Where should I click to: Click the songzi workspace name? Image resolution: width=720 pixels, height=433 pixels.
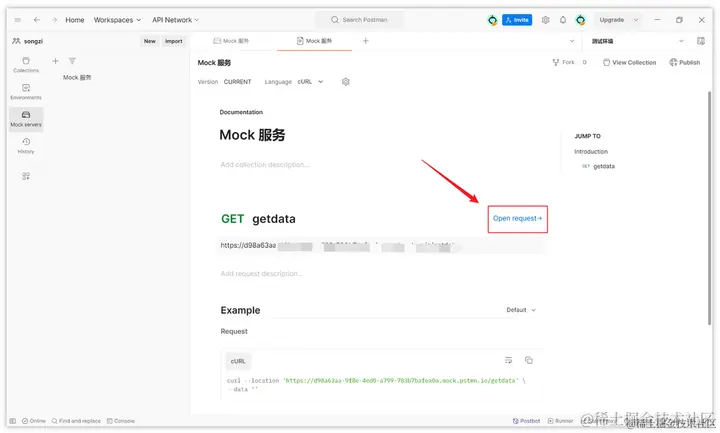click(33, 41)
